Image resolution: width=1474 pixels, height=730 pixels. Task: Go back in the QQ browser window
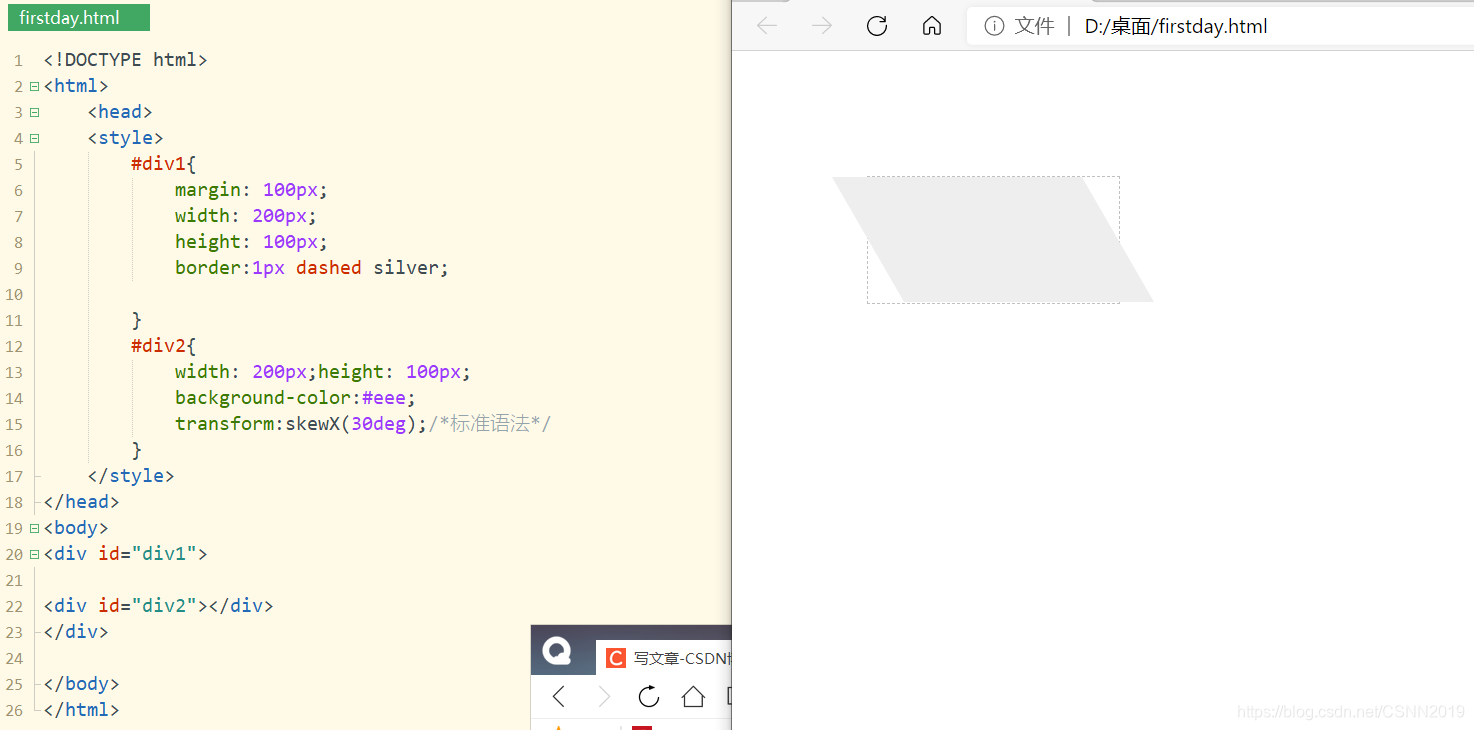pos(559,697)
